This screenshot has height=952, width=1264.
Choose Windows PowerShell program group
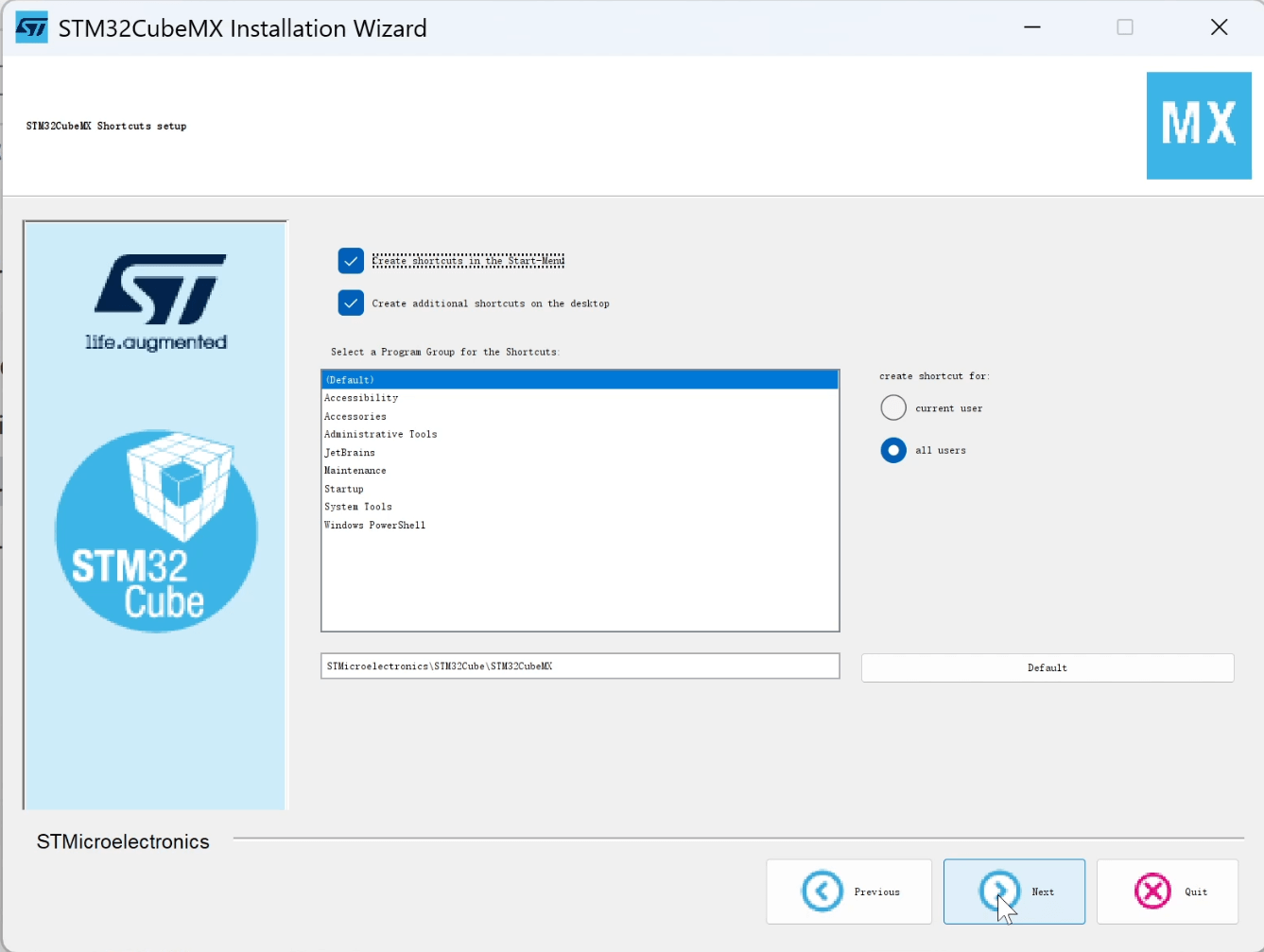[x=374, y=525]
